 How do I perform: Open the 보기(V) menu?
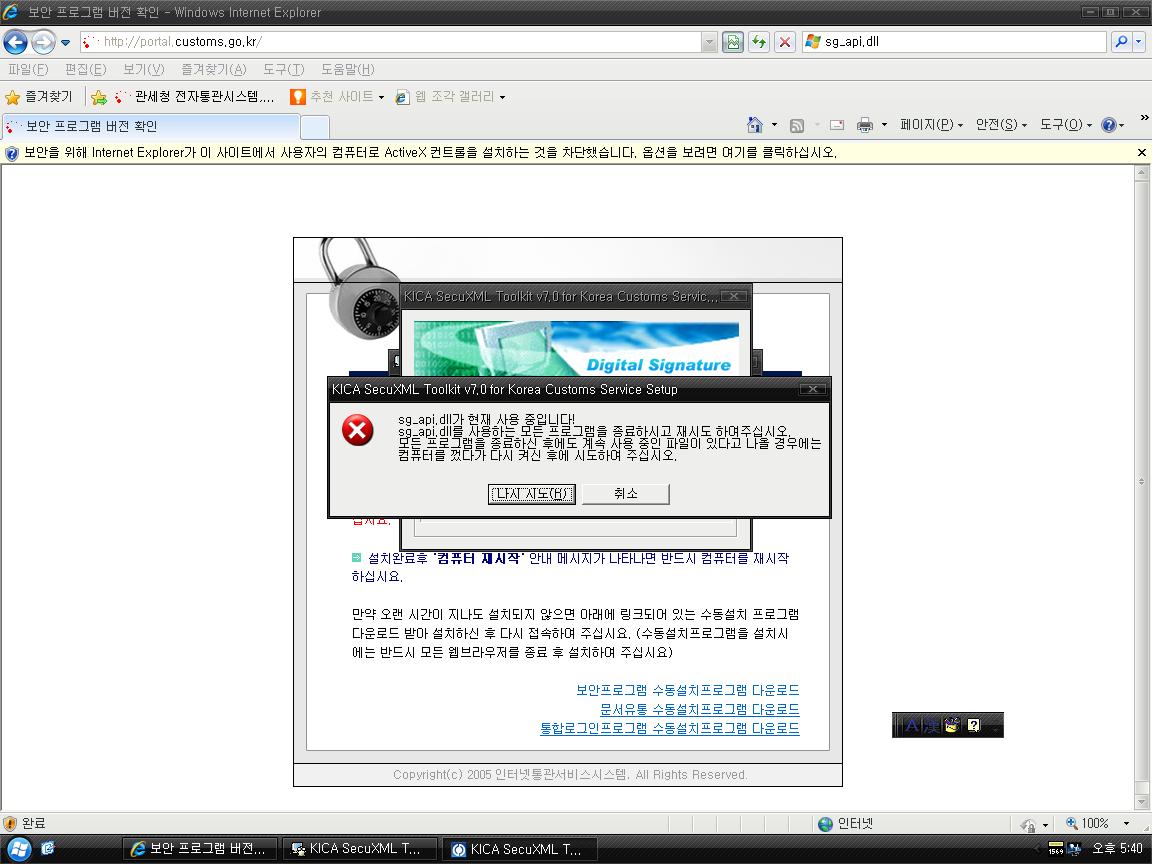pos(143,69)
